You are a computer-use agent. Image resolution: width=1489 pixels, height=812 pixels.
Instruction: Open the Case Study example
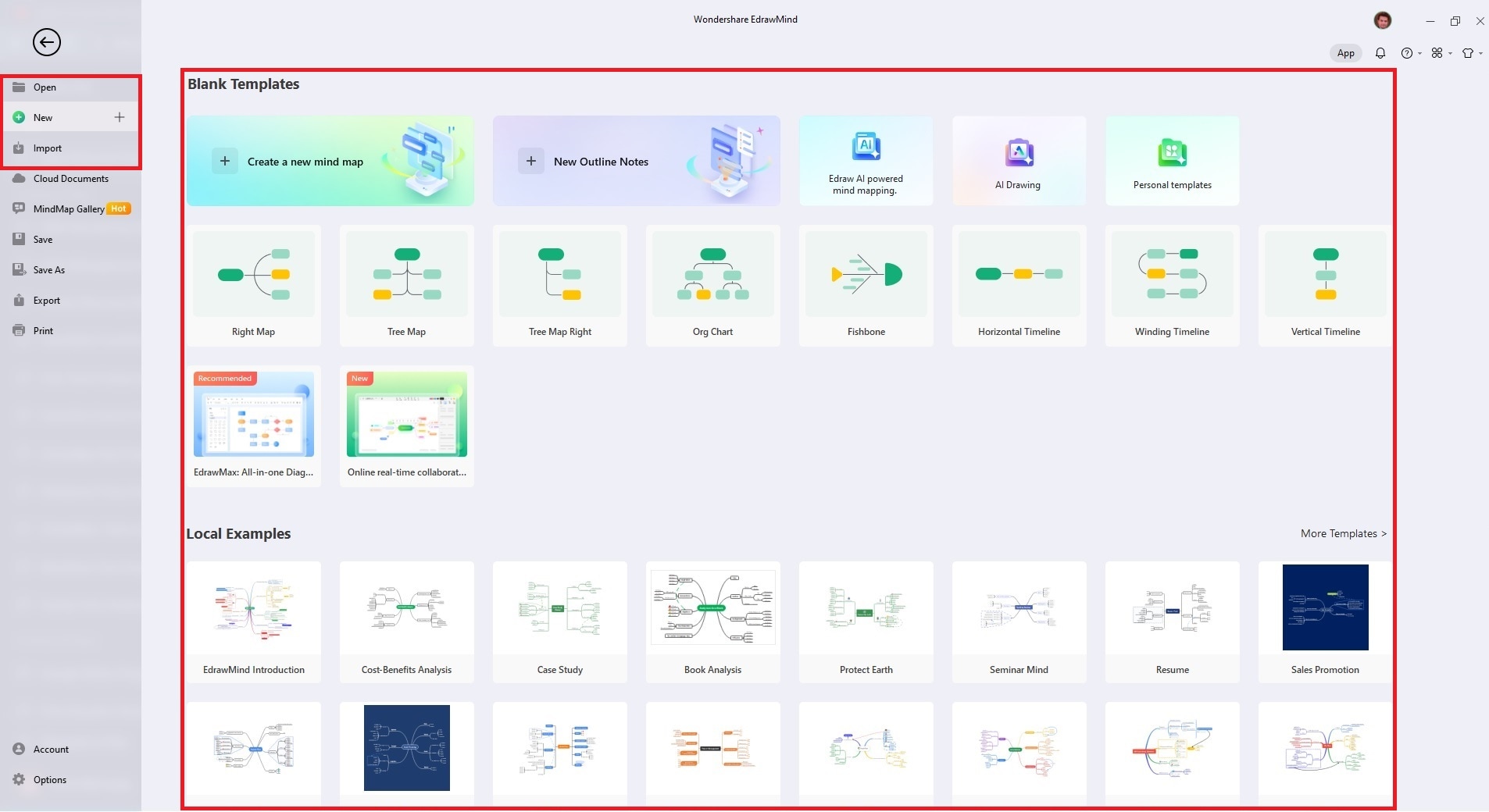tap(559, 622)
